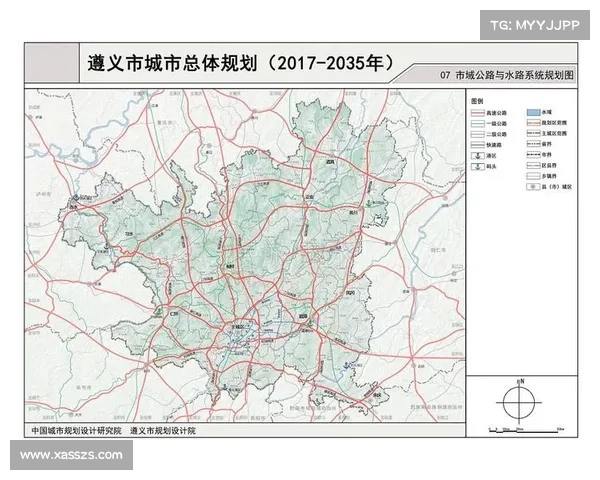Click the 市界 dashed line legend sample

pos(533,155)
